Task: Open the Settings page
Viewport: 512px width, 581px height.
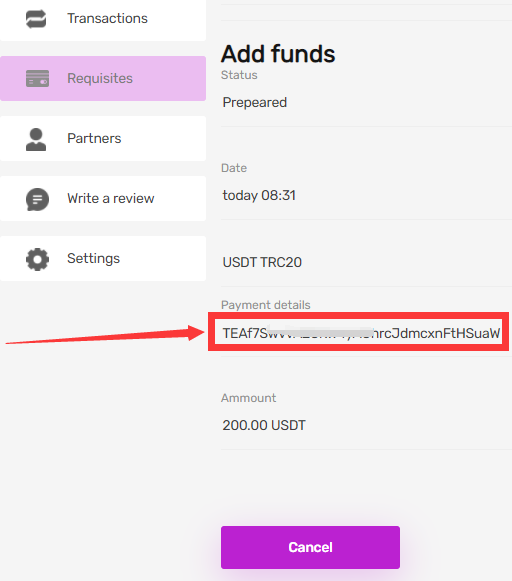Action: click(x=103, y=259)
